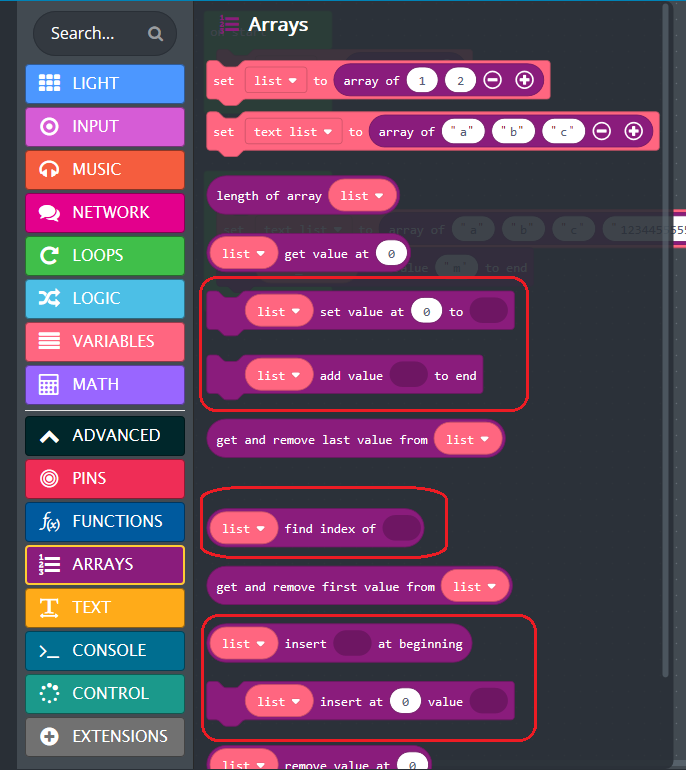
Task: Open the MATH category
Action: 105,385
